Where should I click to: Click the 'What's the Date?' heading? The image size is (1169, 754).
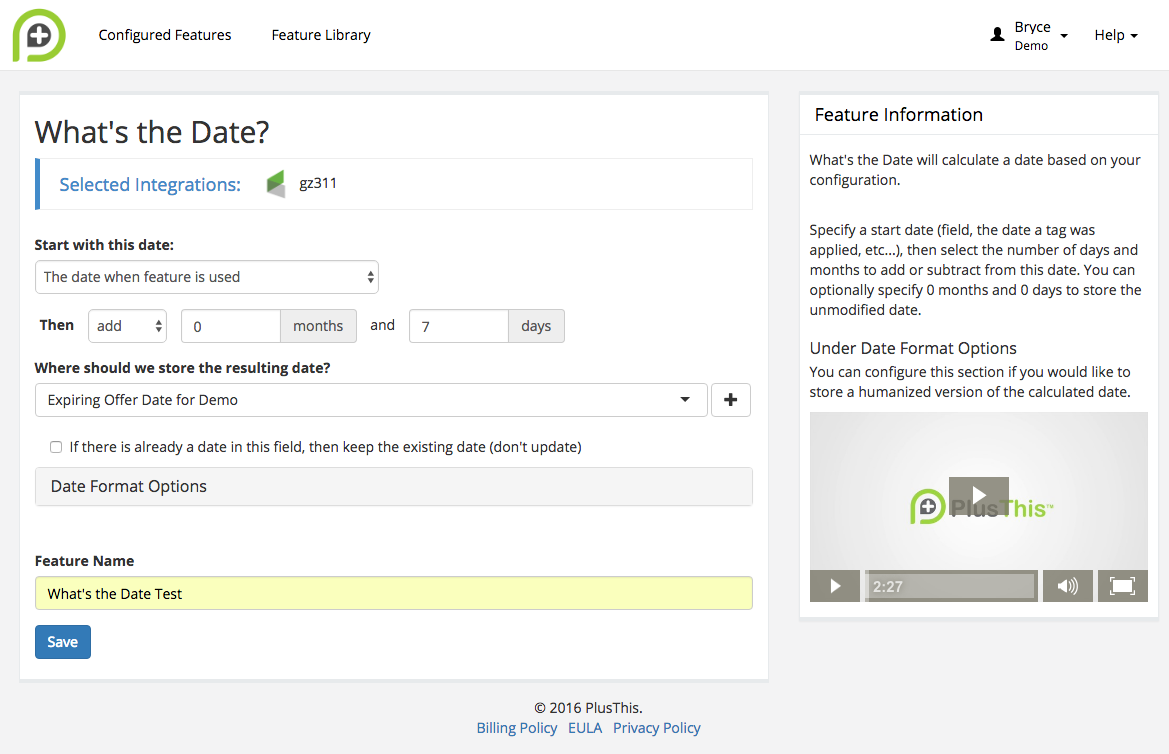(x=152, y=133)
